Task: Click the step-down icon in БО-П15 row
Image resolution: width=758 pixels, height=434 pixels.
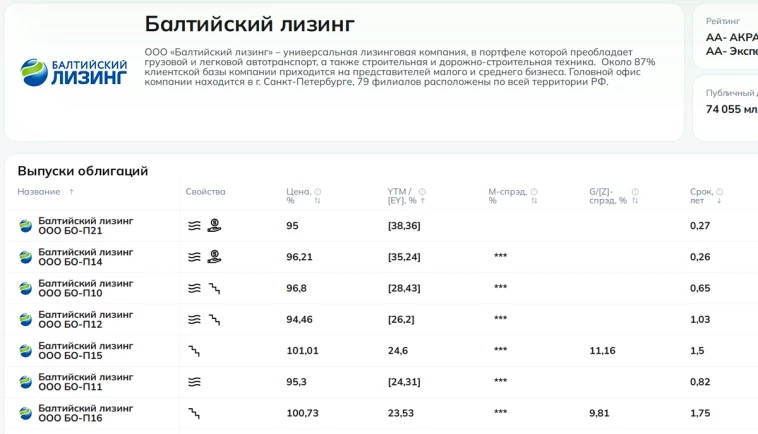Action: click(194, 351)
